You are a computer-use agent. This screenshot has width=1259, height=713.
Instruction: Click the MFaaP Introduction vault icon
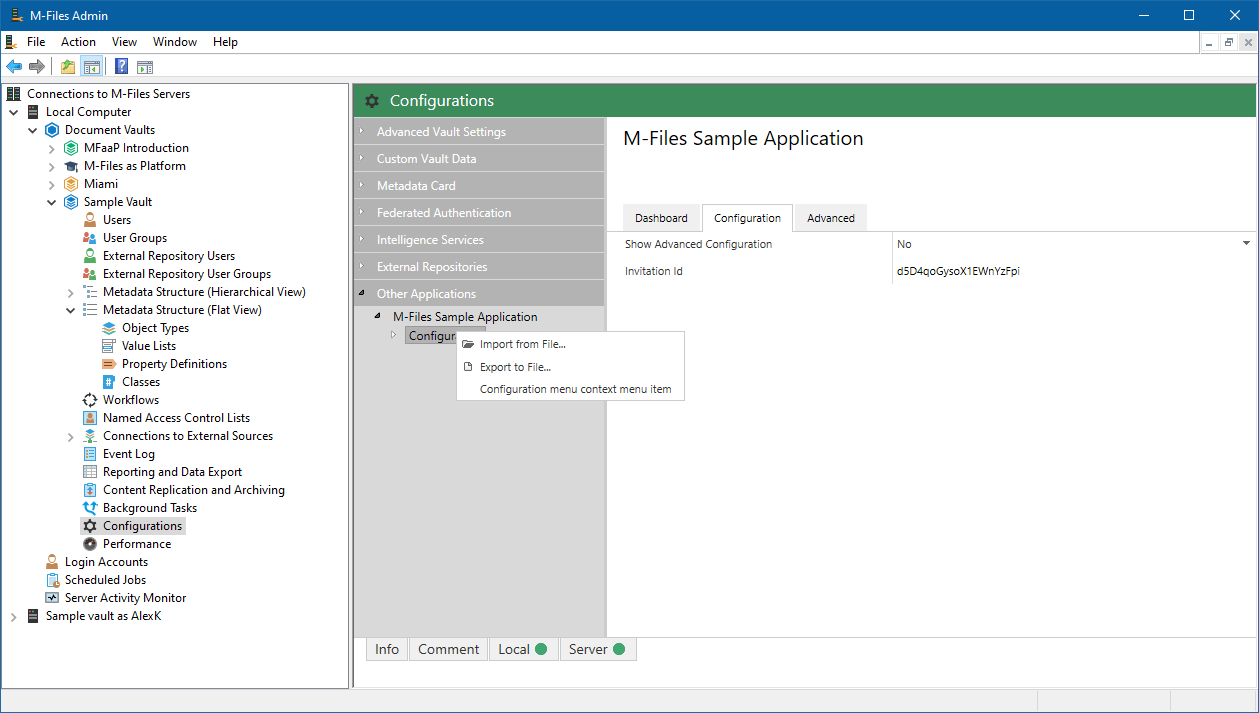point(71,148)
